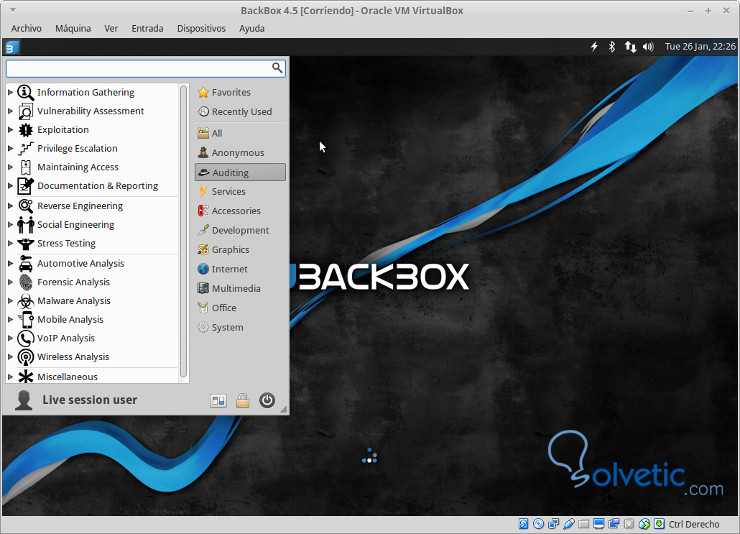The height and width of the screenshot is (534, 740).
Task: Click the Mobile Analysis phone icon
Action: pos(25,319)
